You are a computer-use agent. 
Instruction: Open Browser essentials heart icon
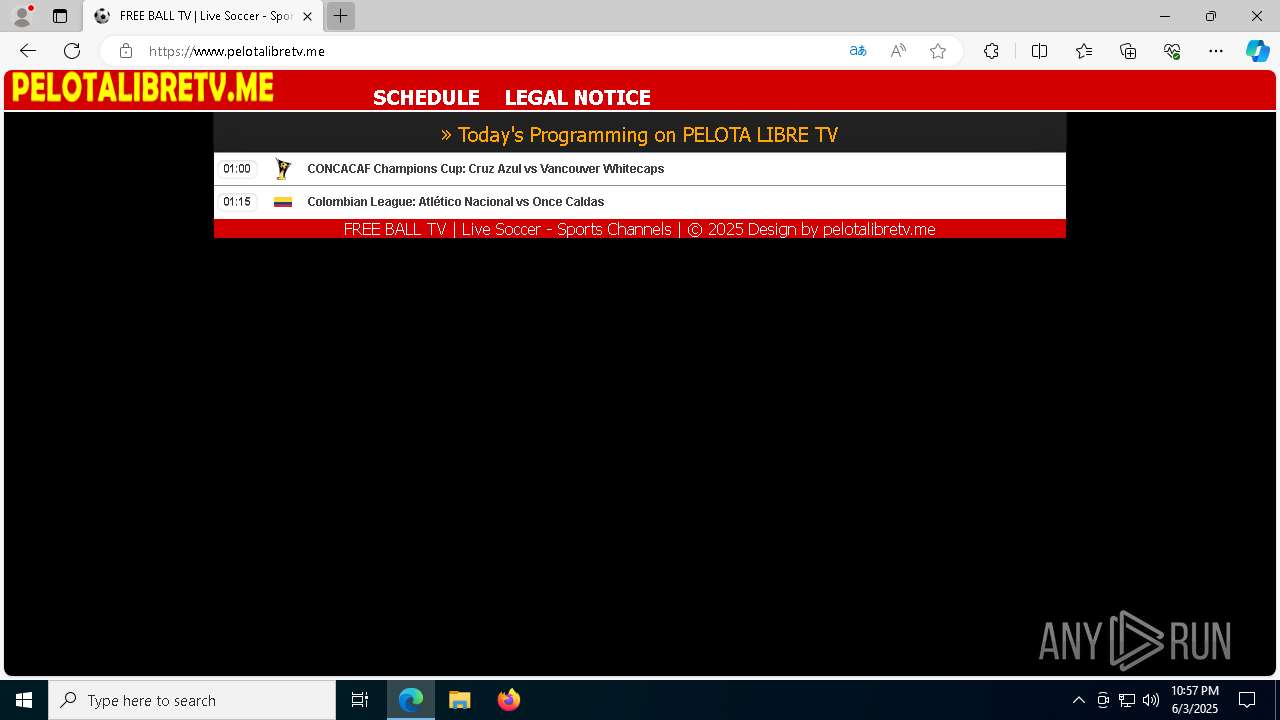tap(1172, 51)
